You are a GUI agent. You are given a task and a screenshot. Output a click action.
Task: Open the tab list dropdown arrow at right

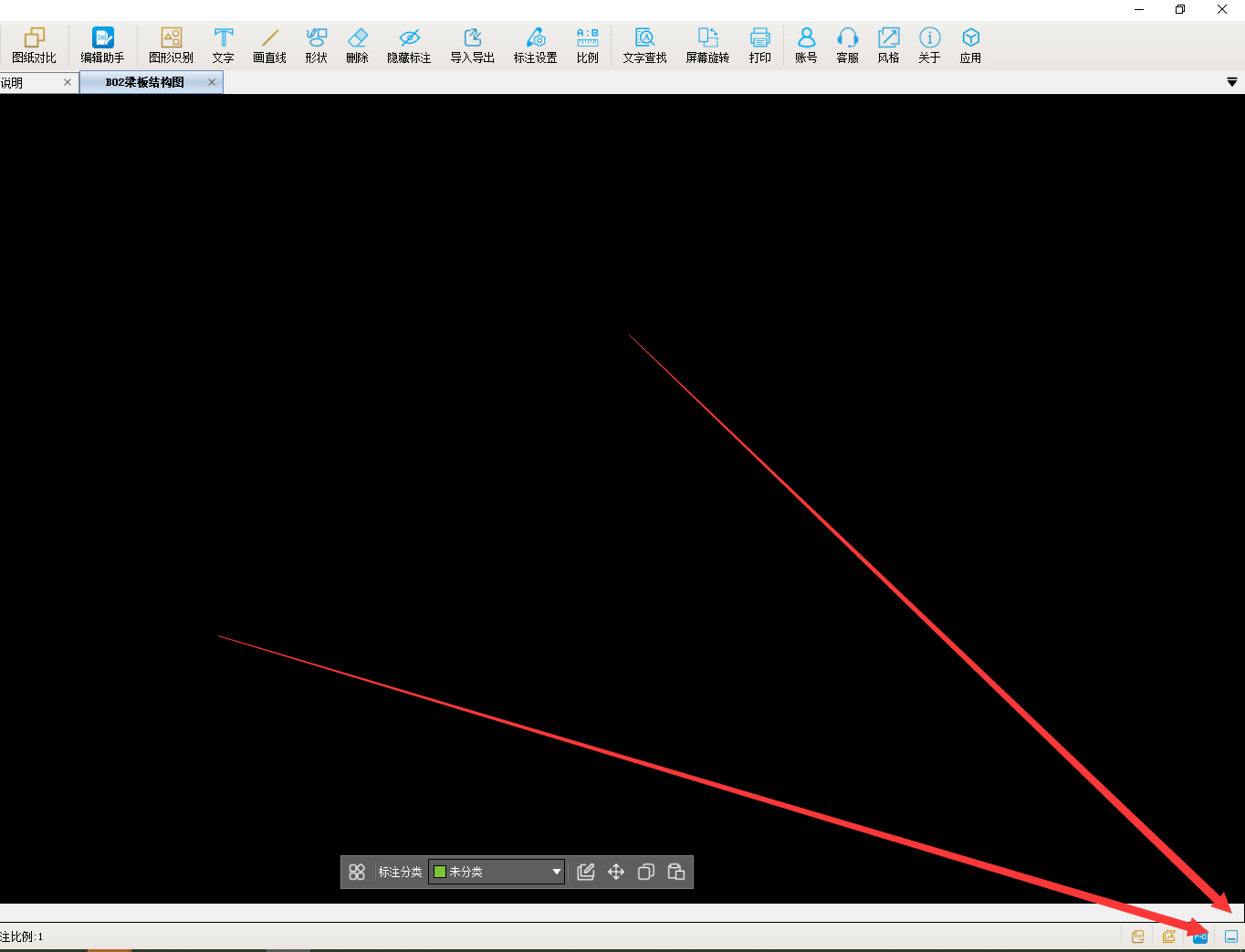1231,82
